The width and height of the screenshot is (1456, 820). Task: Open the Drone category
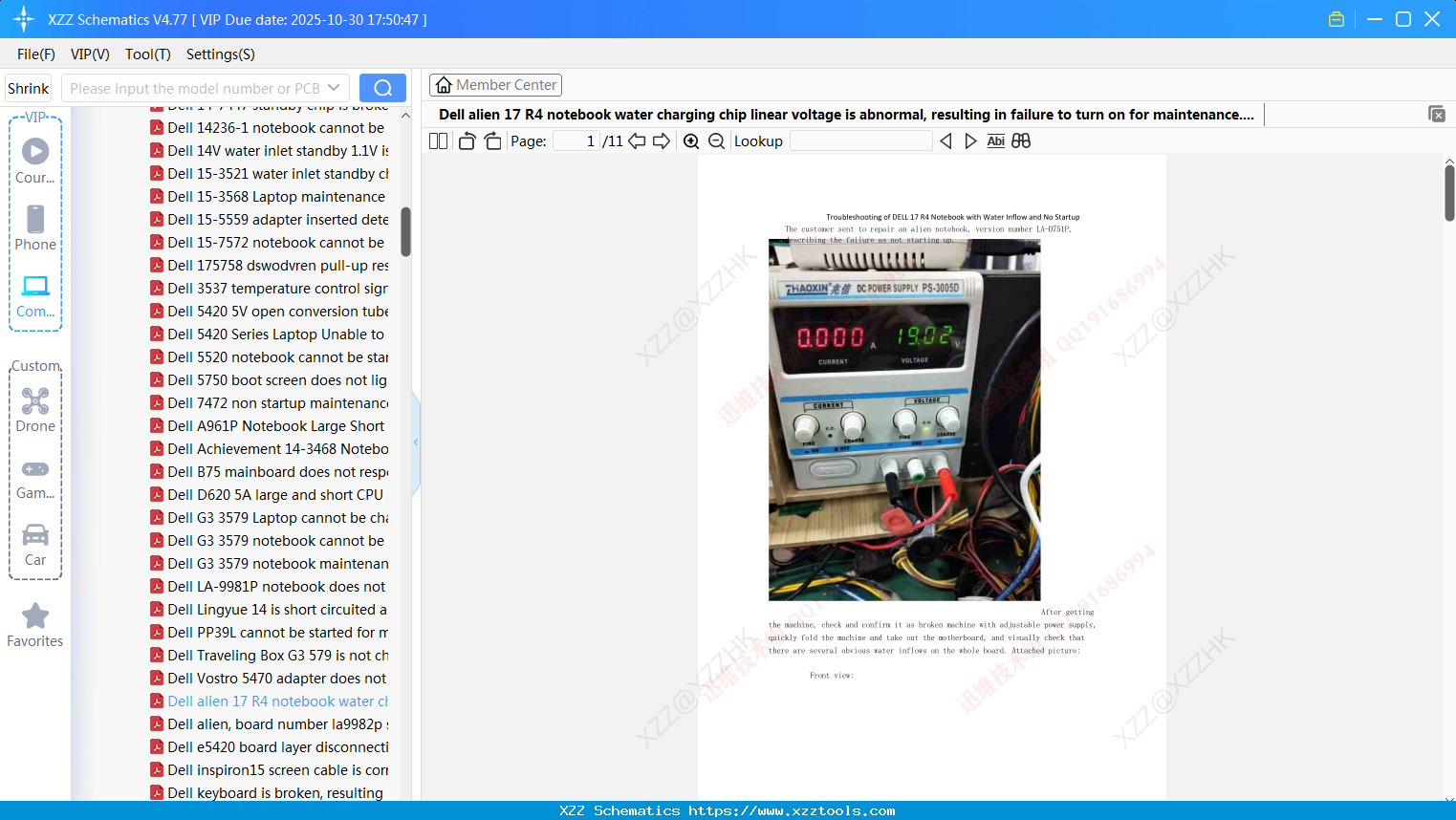35,410
